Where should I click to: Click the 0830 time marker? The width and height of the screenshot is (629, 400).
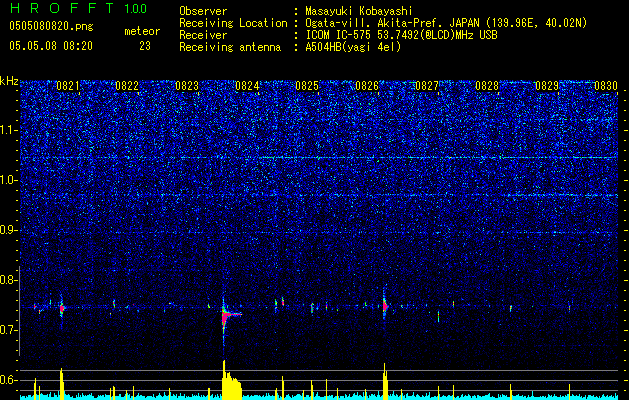coord(606,86)
